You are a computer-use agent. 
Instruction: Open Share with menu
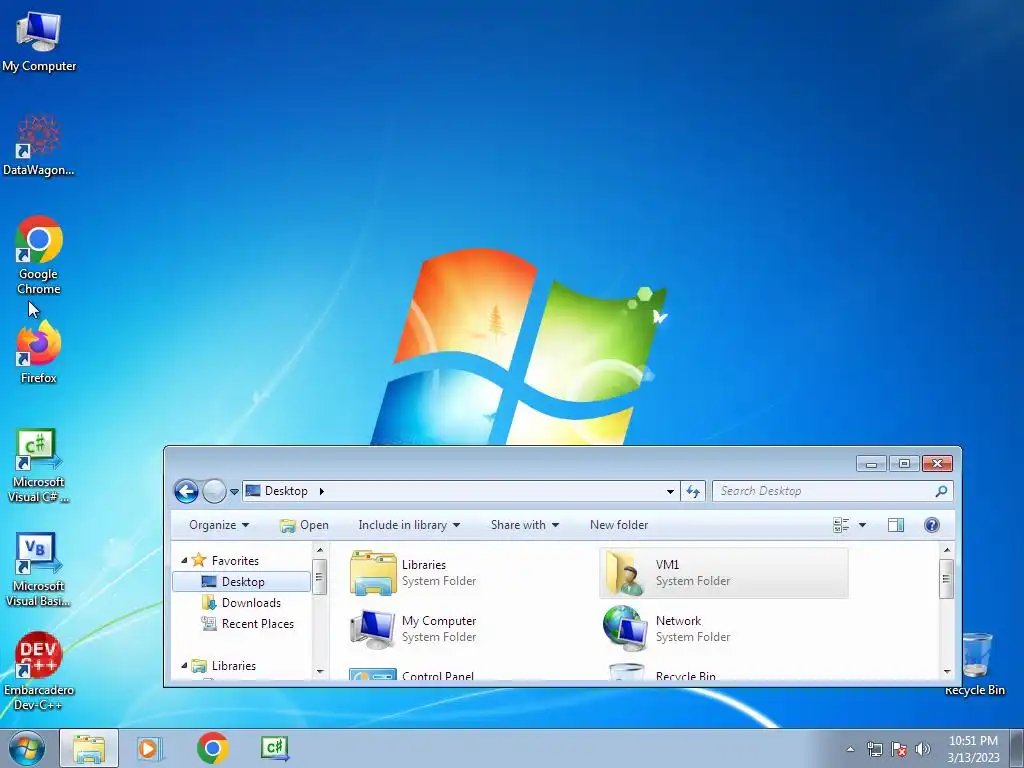pos(524,525)
